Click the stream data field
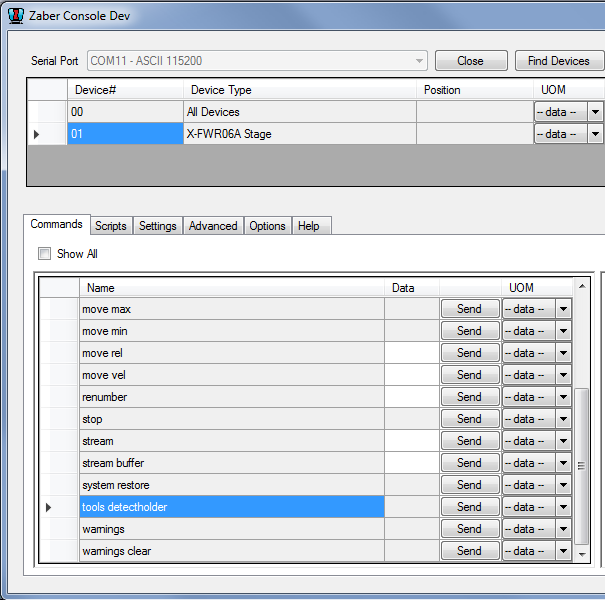The height and width of the screenshot is (600, 605). tap(412, 441)
